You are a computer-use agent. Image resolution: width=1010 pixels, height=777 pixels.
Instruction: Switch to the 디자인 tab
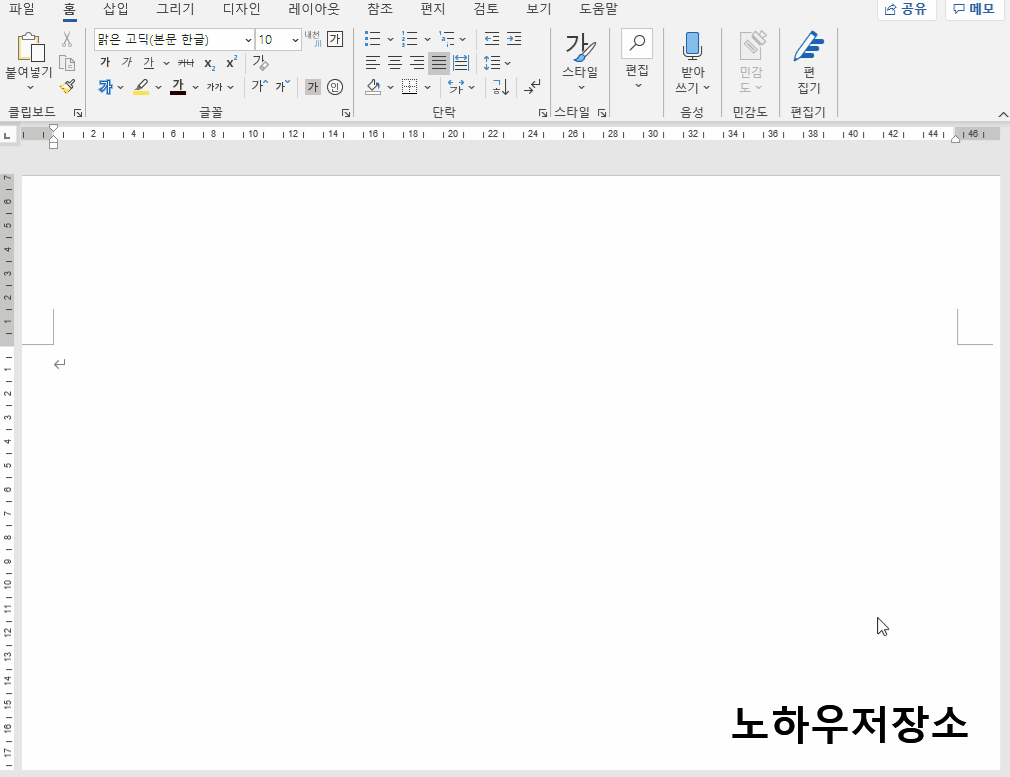coord(242,9)
